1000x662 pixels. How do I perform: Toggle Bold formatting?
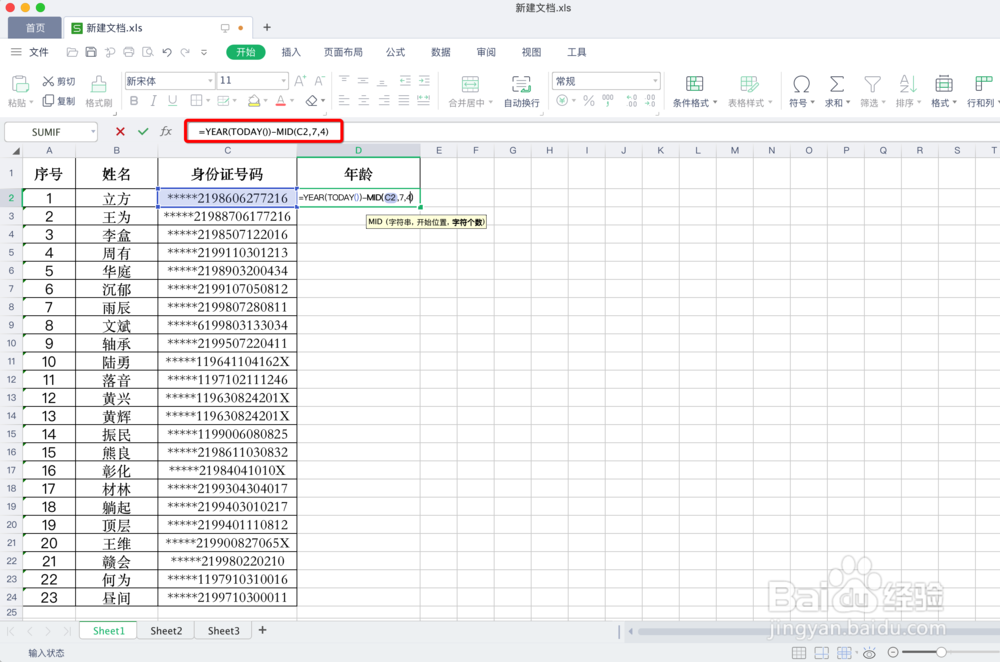(x=134, y=101)
